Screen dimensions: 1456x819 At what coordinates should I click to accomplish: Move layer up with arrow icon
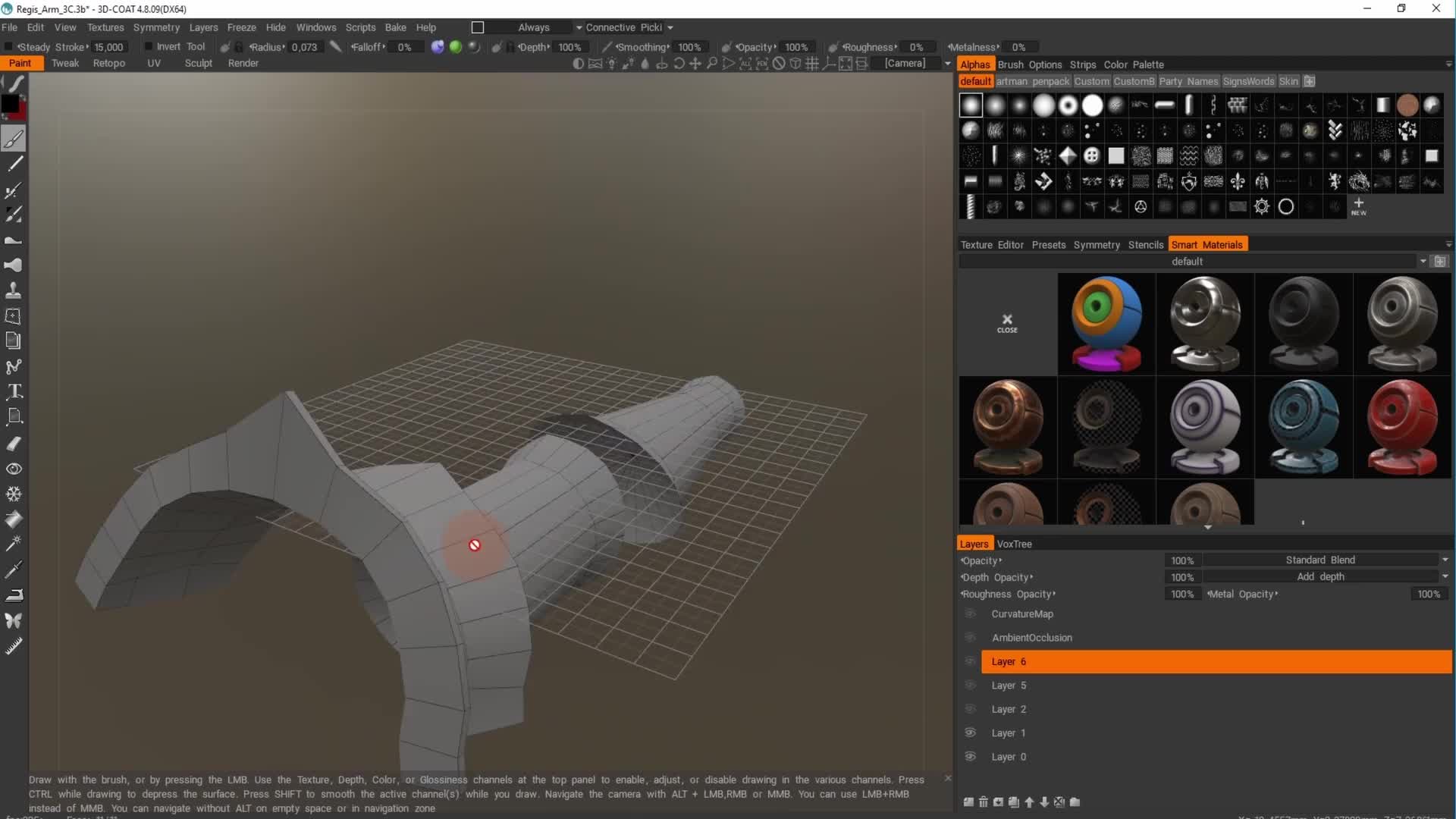coord(1029,802)
